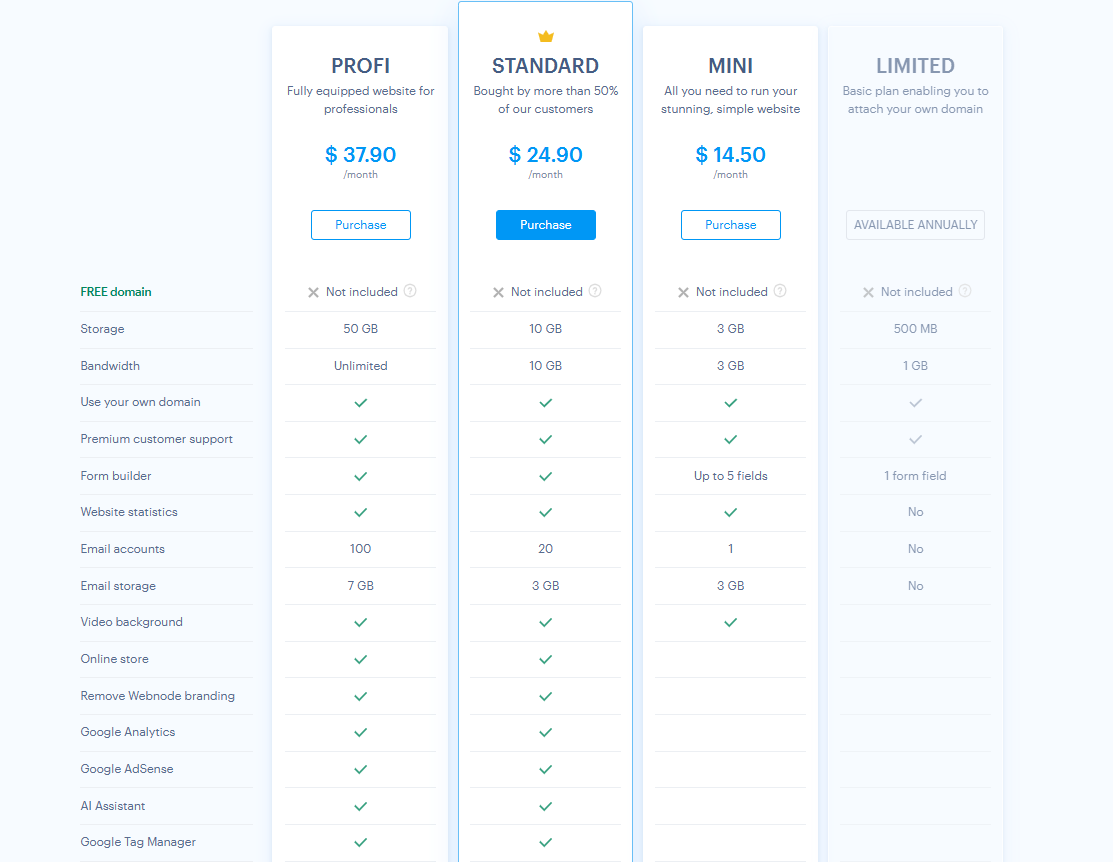Click the 1 form field value
The width and height of the screenshot is (1113, 862).
[915, 476]
